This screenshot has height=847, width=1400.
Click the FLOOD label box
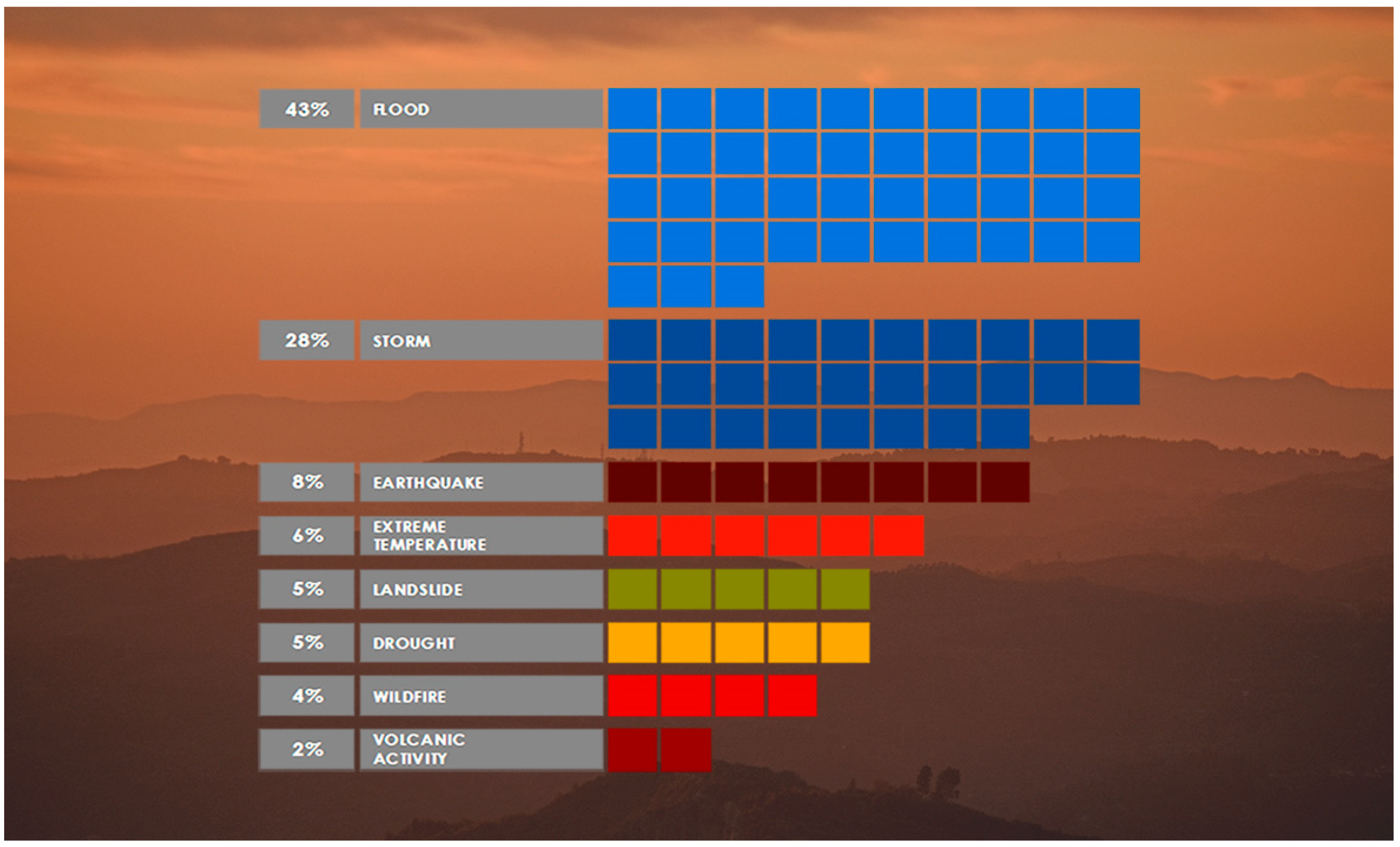coord(481,108)
